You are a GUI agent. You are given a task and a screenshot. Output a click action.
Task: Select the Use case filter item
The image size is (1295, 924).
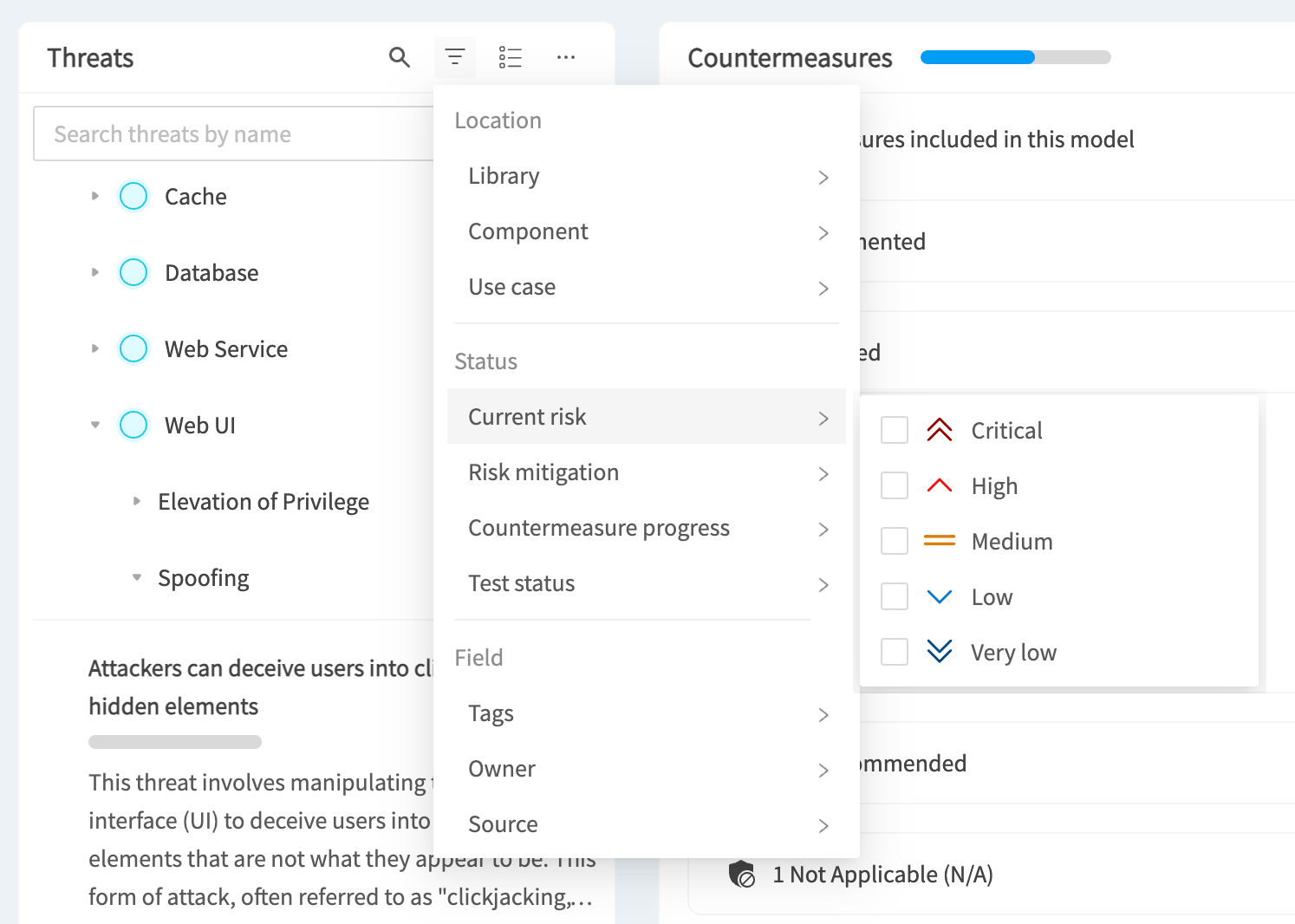[x=647, y=287]
